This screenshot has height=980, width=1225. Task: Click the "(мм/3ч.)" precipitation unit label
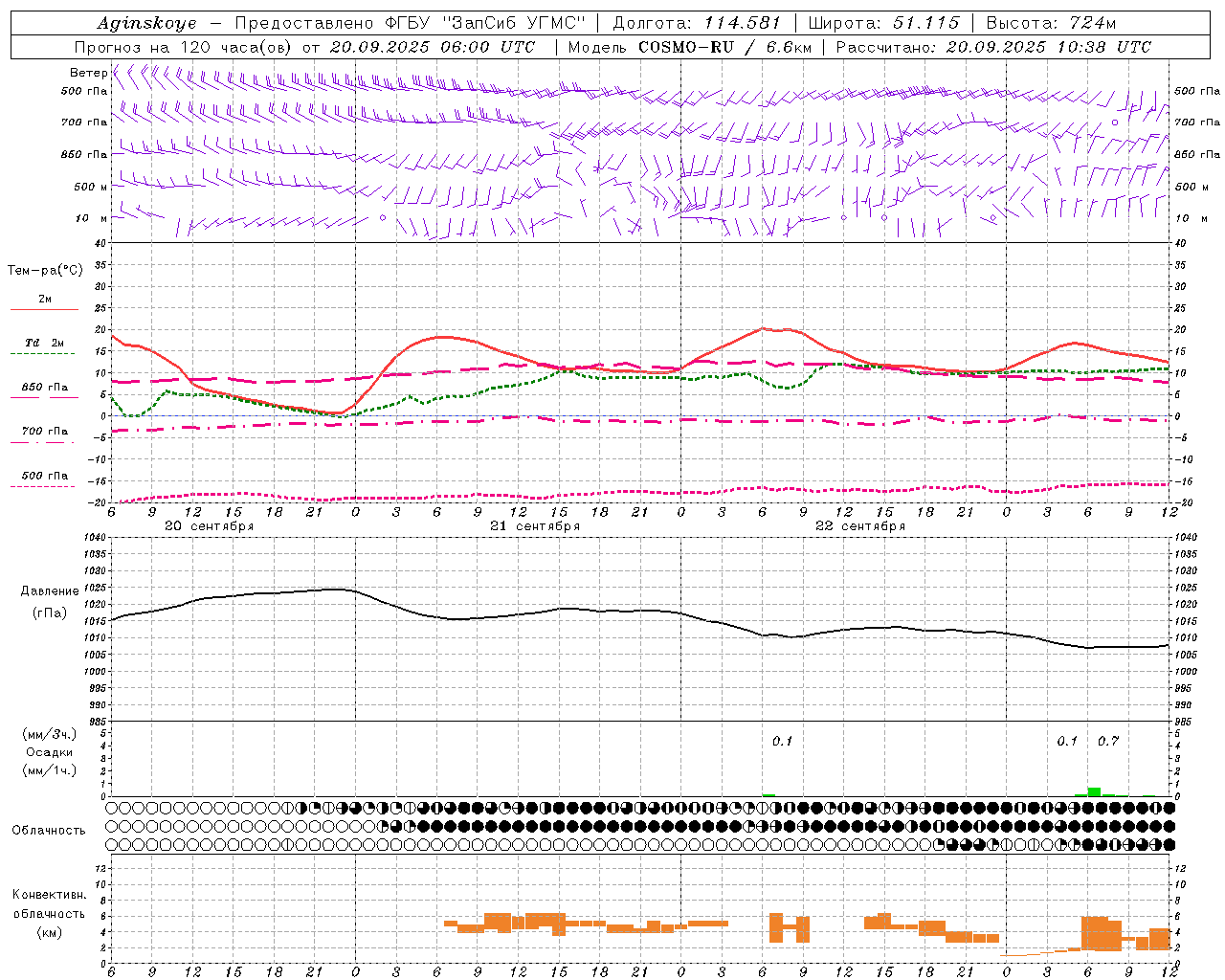click(50, 734)
